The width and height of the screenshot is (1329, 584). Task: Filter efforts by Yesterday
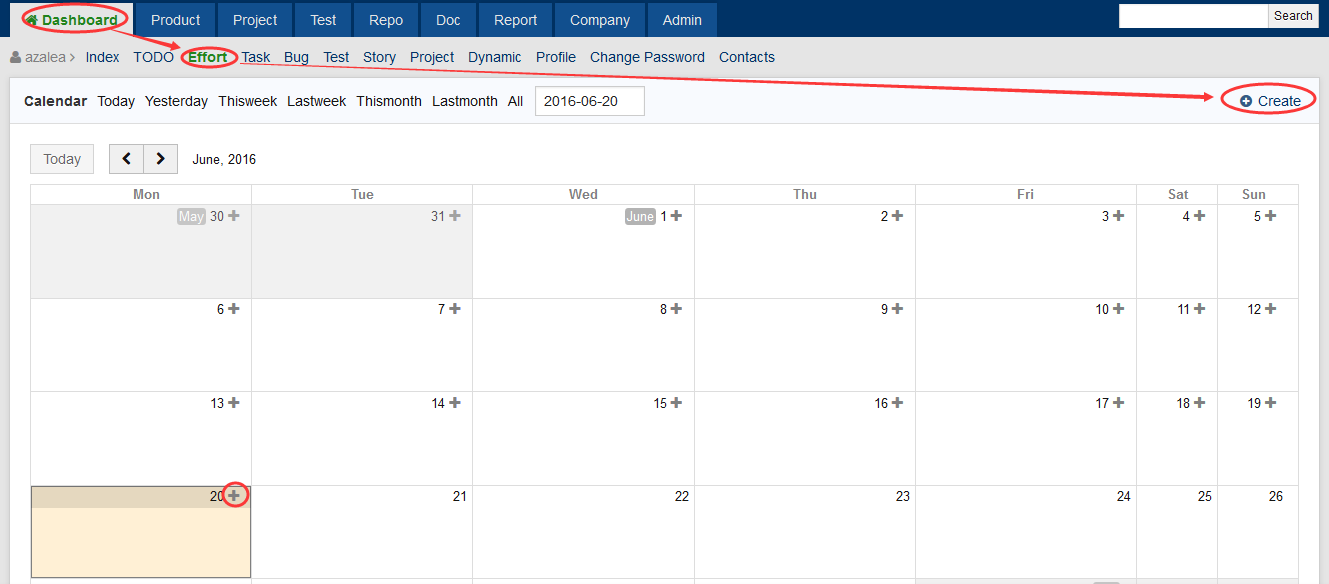(x=176, y=101)
